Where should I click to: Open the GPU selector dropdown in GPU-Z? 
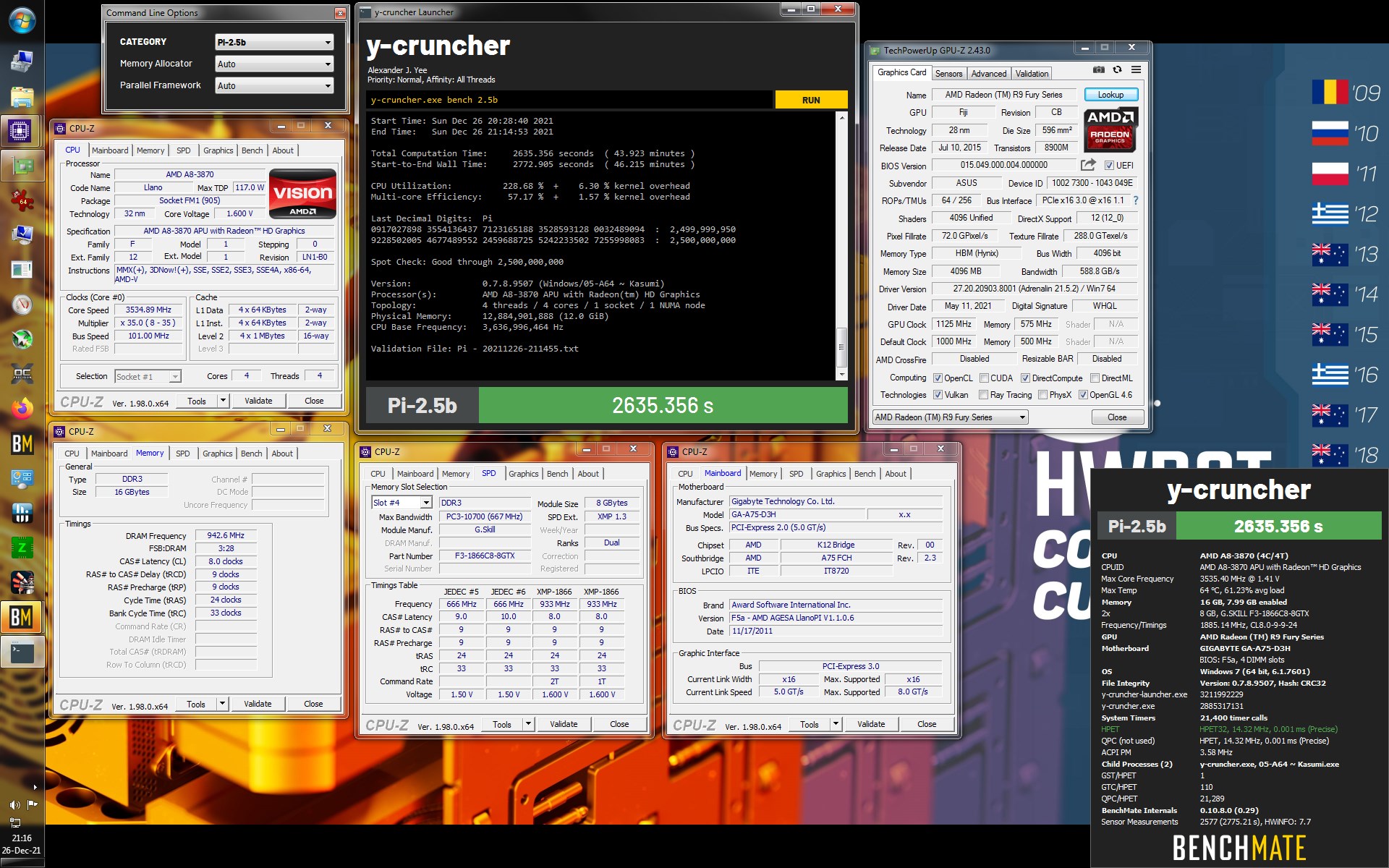coord(951,417)
